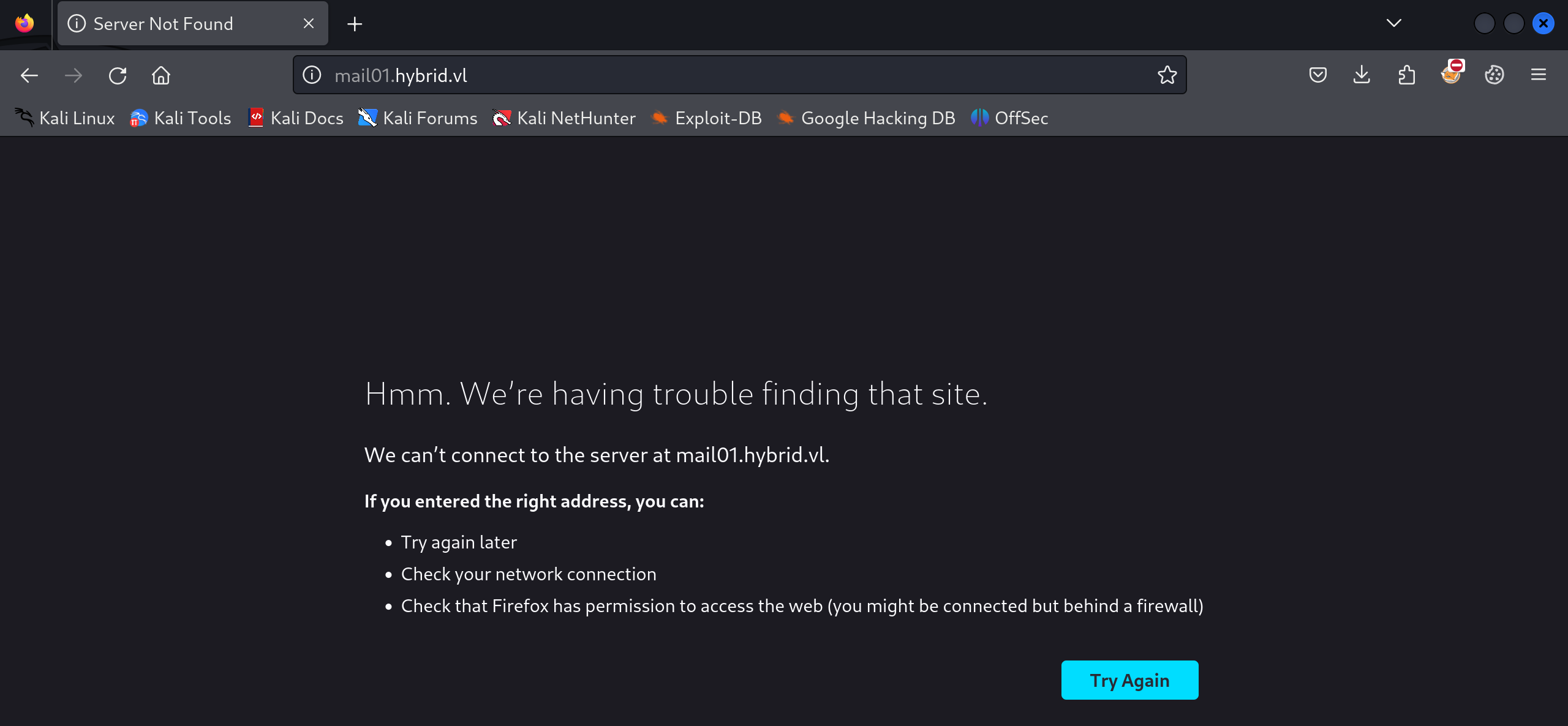Bookmark this page with the star
Viewport: 1568px width, 726px height.
(1167, 75)
